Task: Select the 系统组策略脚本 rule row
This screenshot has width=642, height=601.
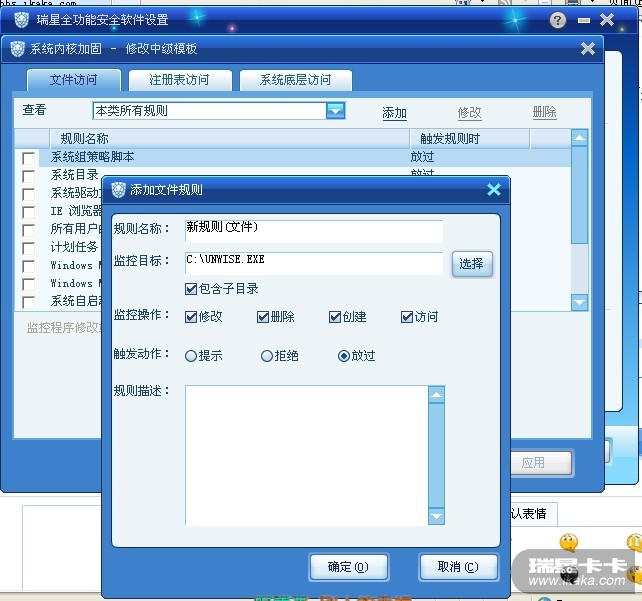Action: 305,157
